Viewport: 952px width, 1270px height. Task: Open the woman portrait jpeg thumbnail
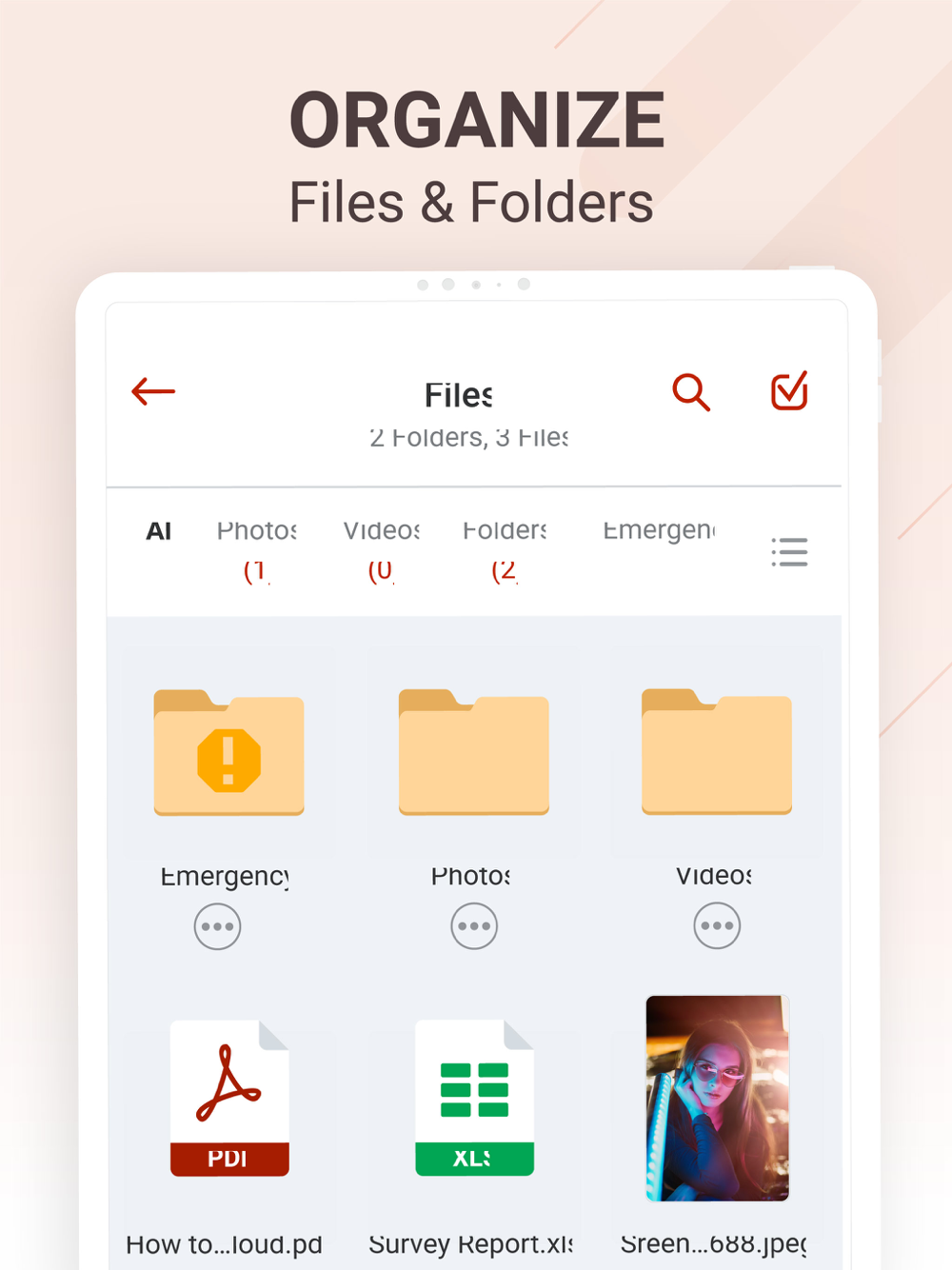(x=717, y=1099)
